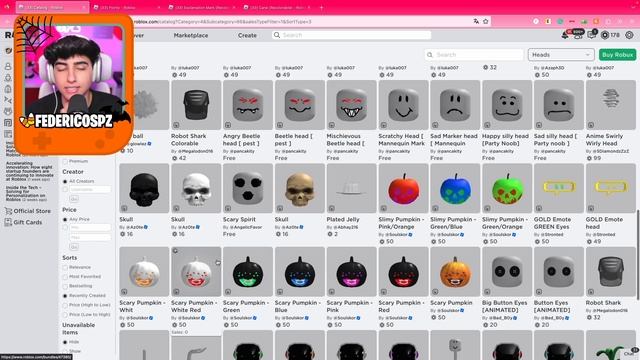Click the trade arrows icon in left sidebar

tap(8, 100)
